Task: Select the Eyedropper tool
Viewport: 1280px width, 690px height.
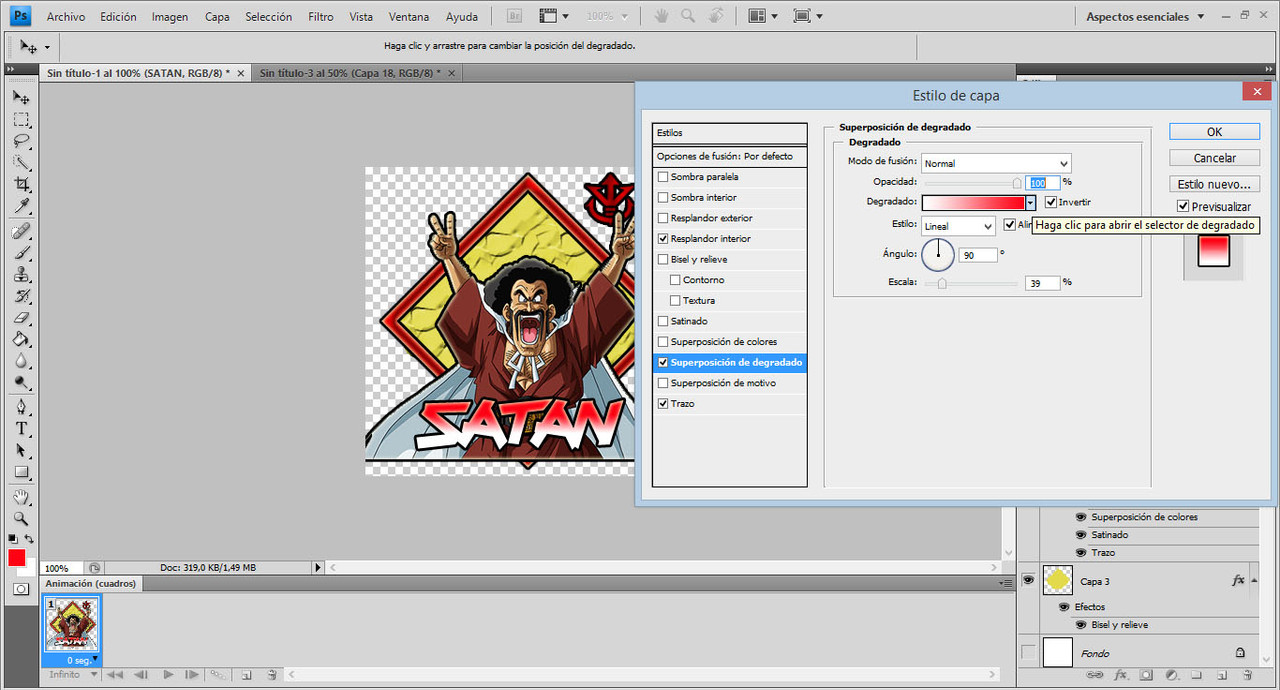Action: tap(21, 207)
